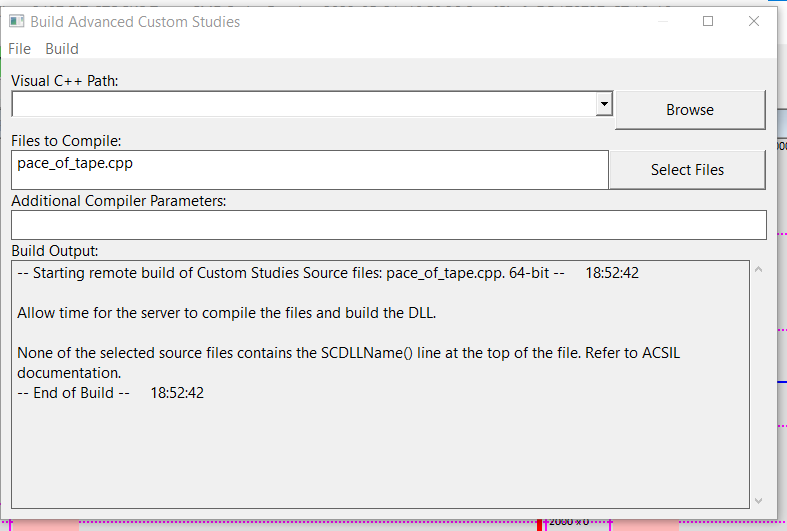
Task: Open the Build menu
Action: 62,48
